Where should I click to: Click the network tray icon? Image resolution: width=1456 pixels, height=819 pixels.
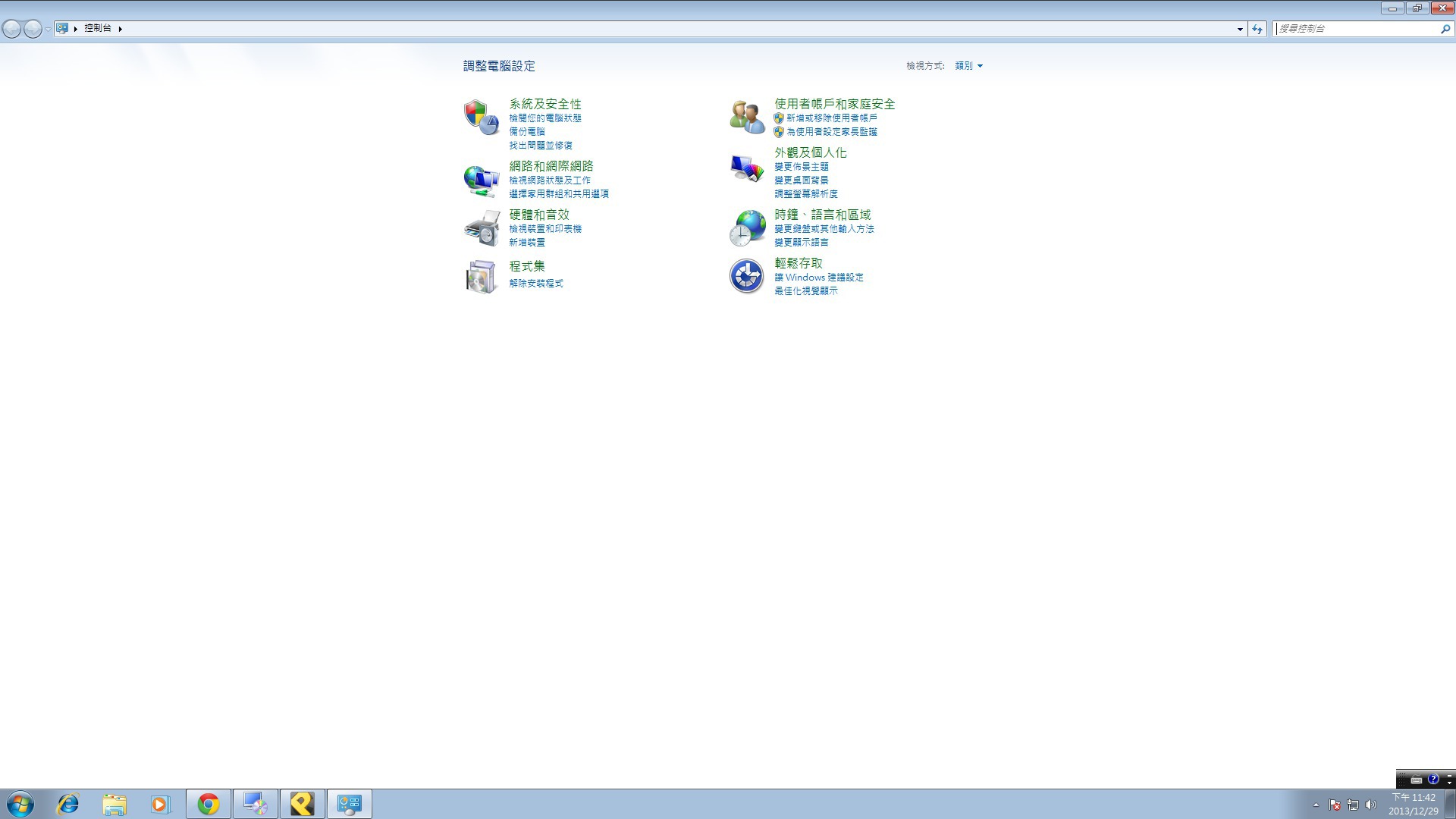tap(1352, 805)
